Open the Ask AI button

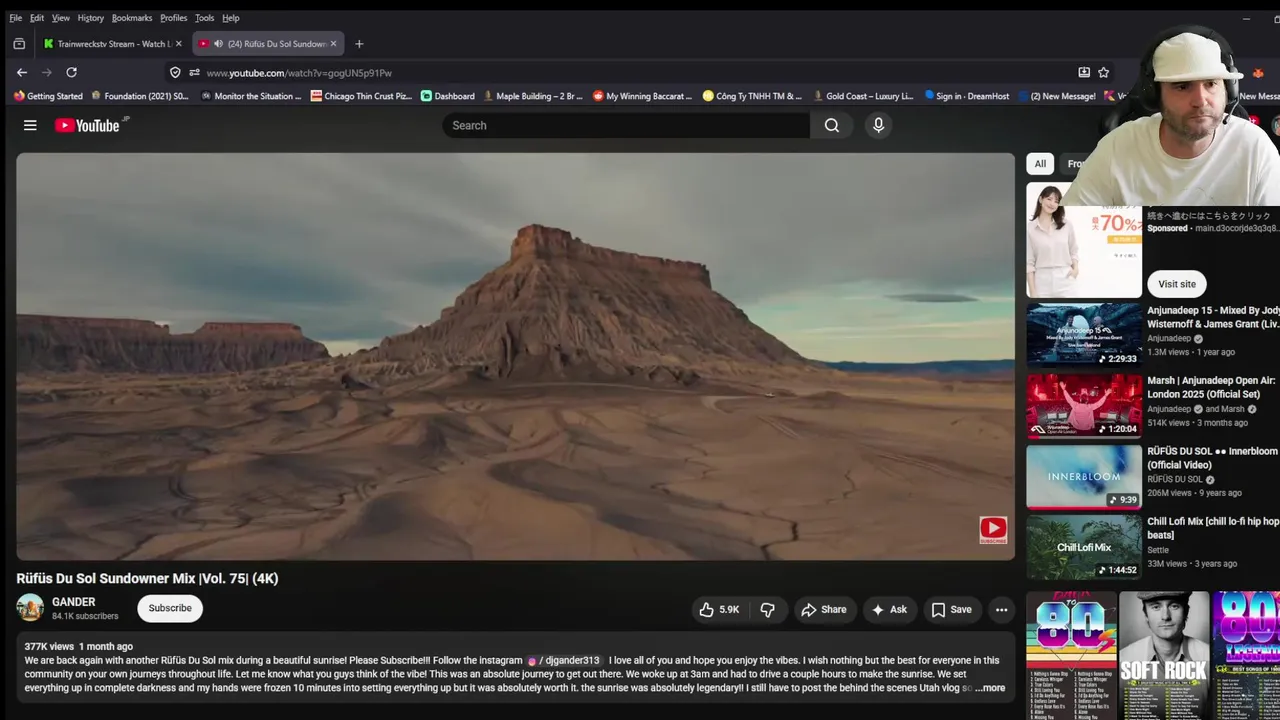(x=889, y=609)
